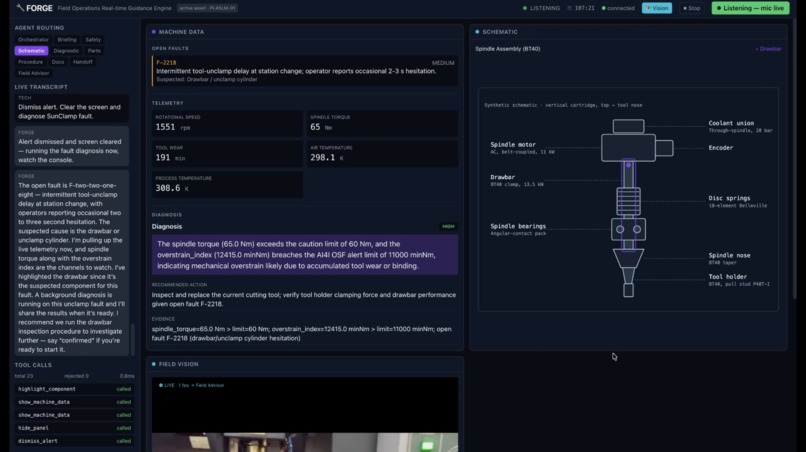Select the Safety agent routing tab
The height and width of the screenshot is (452, 806).
(93, 40)
